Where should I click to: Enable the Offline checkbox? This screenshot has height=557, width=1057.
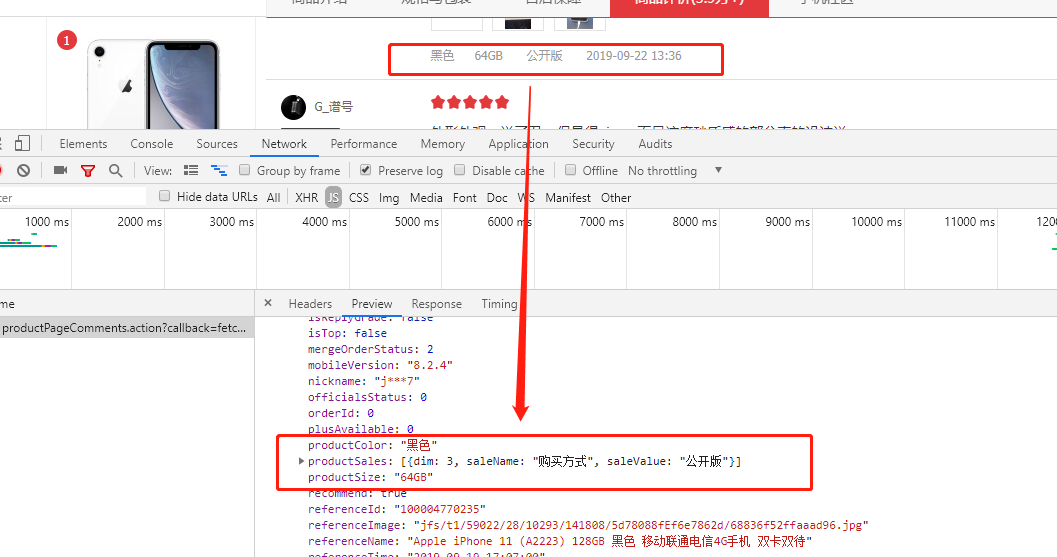pos(570,170)
